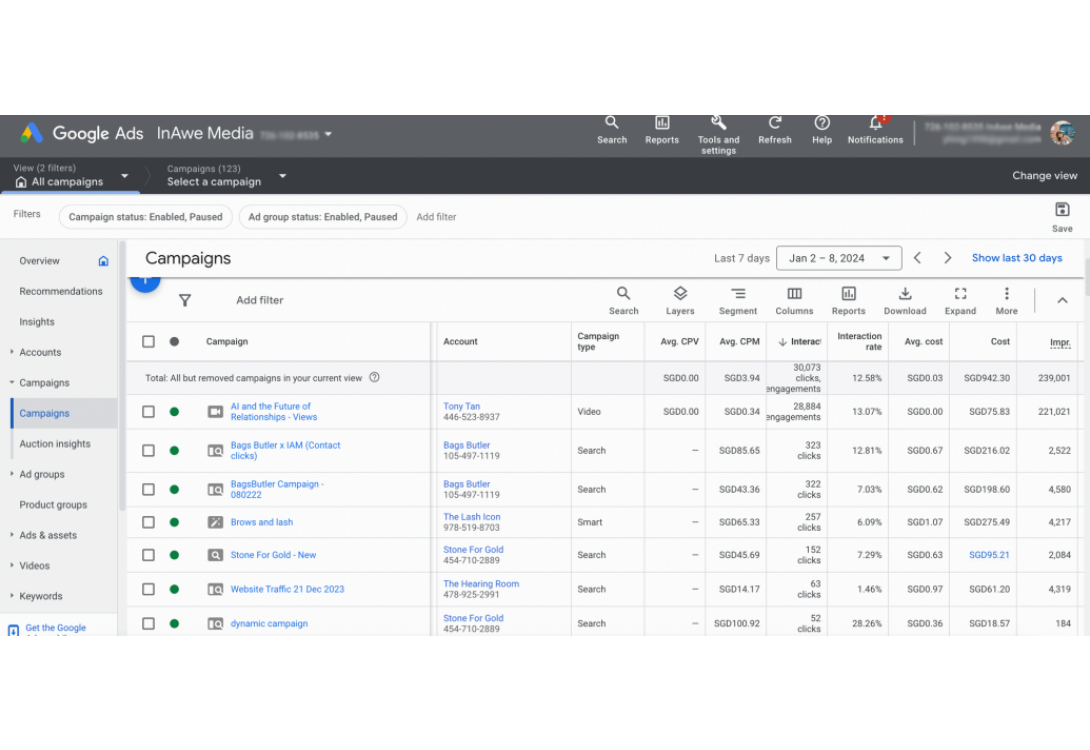Click the Google Ads logo
This screenshot has width=1090, height=750.
(x=31, y=133)
